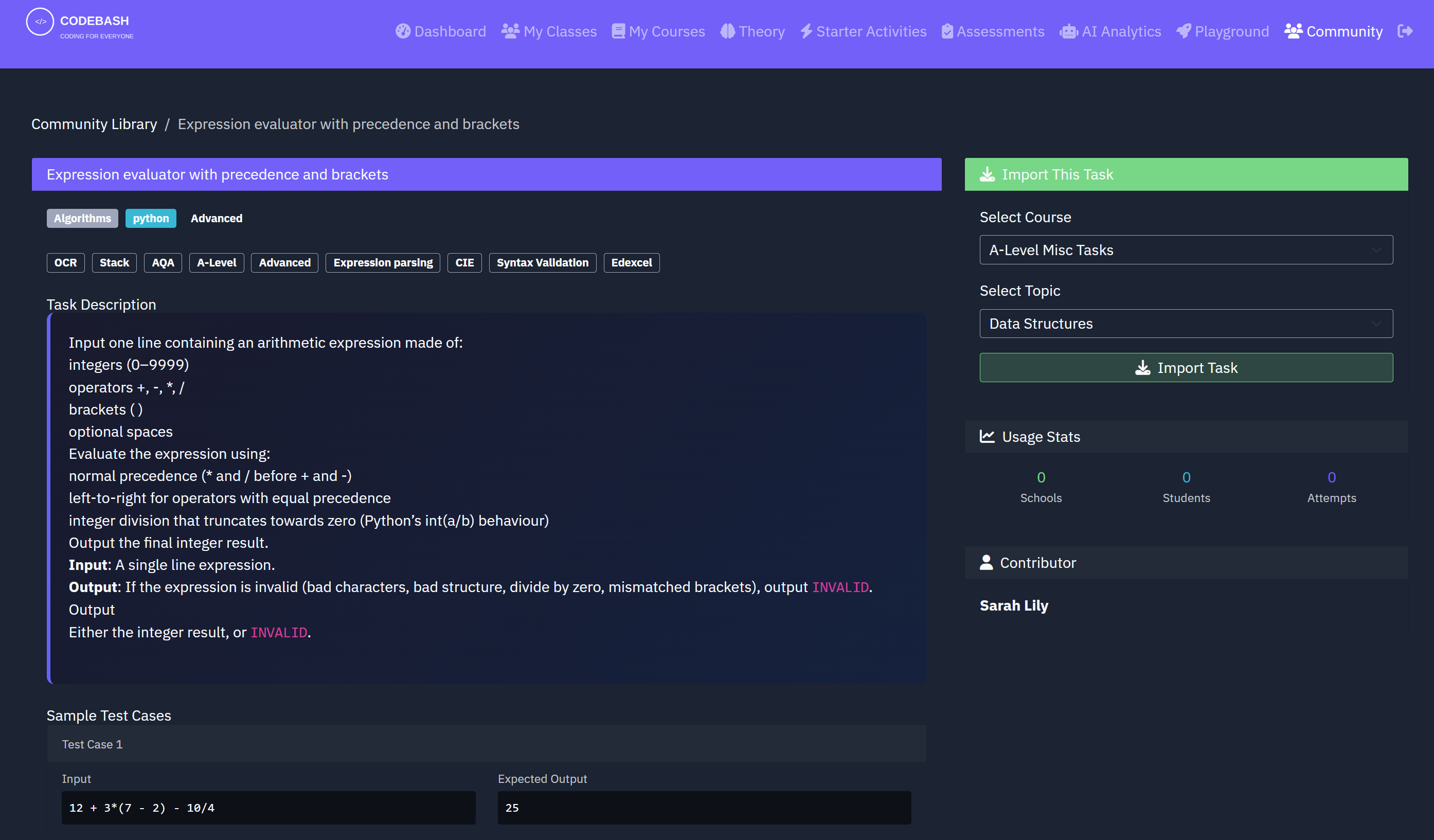1434x840 pixels.
Task: Navigate to Starter Activities
Action: 863,31
